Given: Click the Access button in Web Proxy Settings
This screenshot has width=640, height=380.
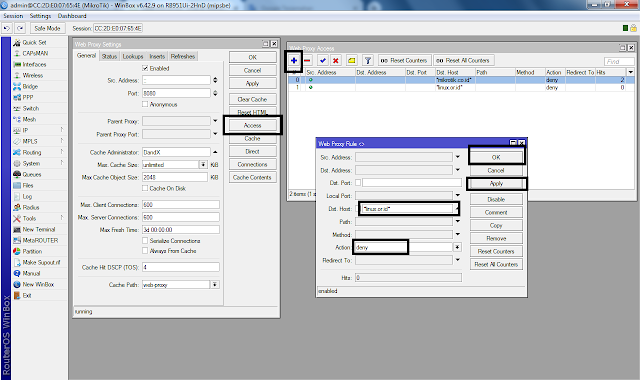Looking at the screenshot, I should [x=252, y=125].
